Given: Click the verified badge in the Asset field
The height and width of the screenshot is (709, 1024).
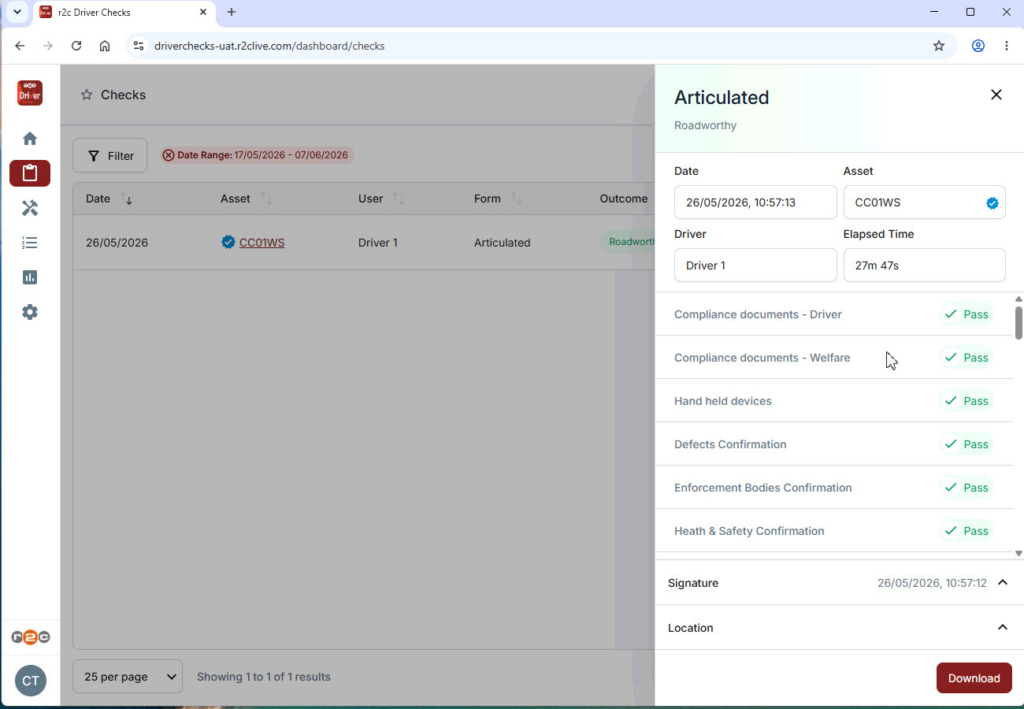Looking at the screenshot, I should 992,203.
